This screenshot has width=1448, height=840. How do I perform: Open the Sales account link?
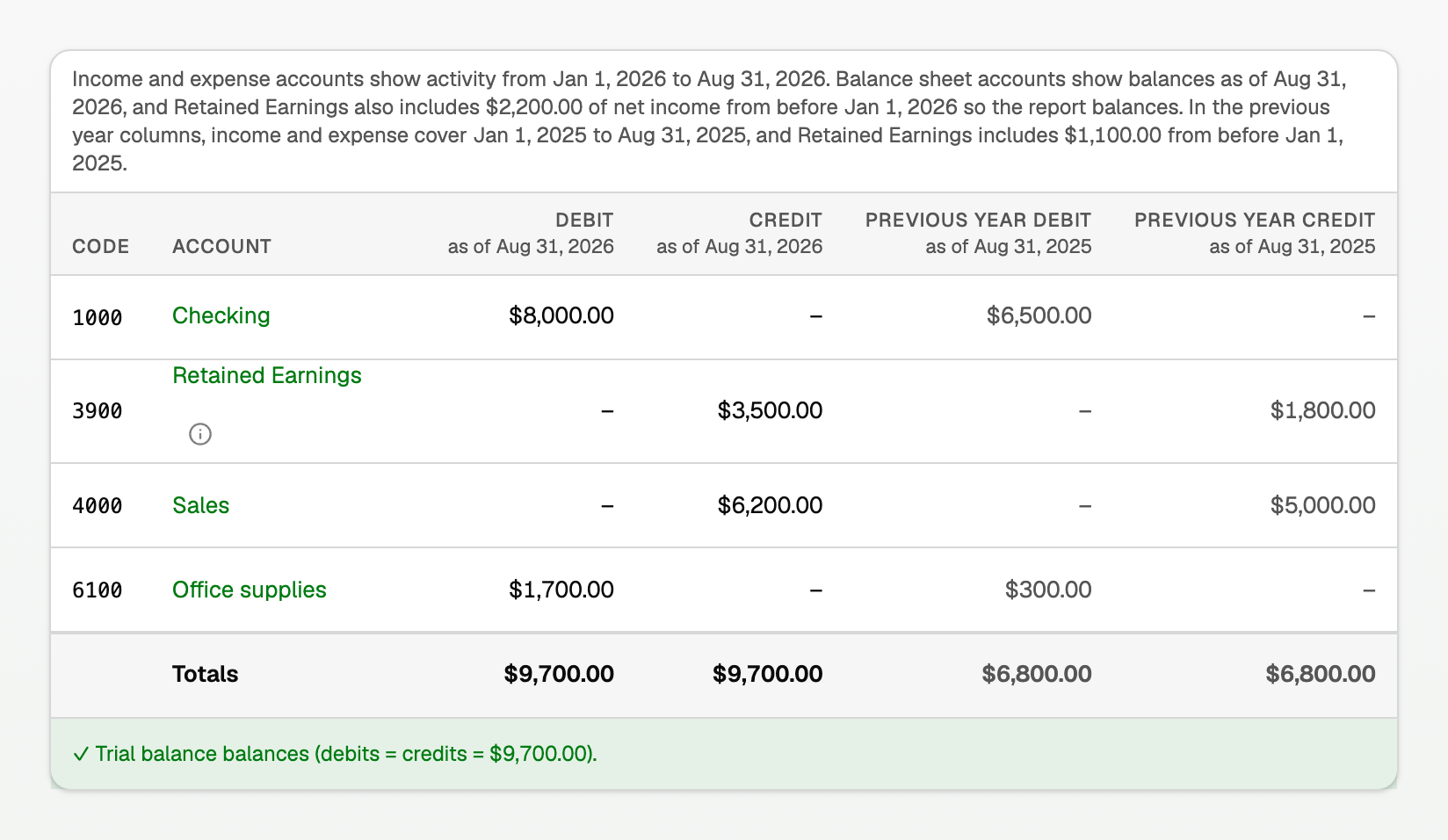200,505
